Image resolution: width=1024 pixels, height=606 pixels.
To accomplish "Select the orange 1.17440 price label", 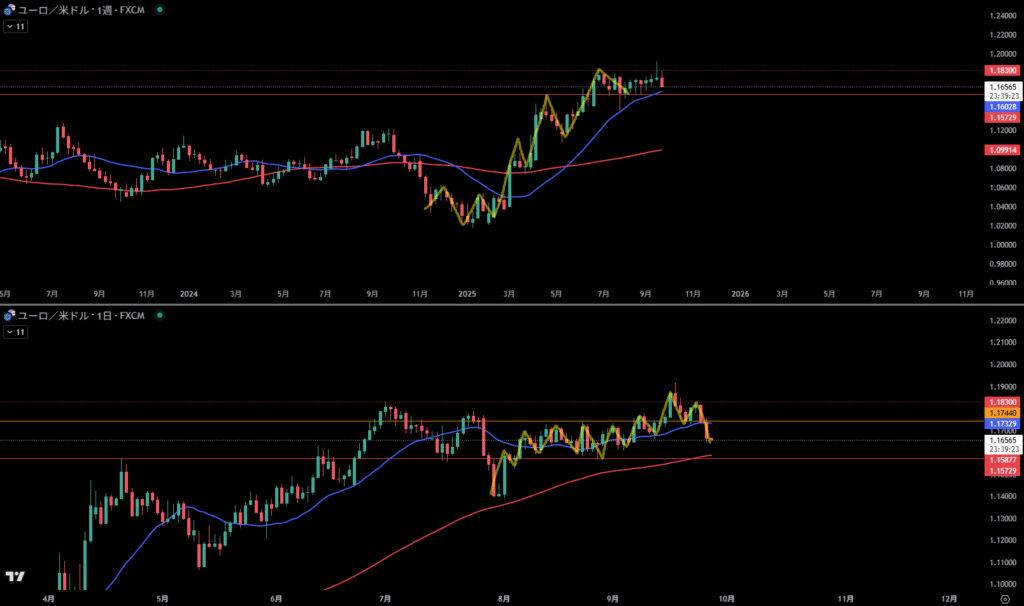I will click(x=1003, y=413).
